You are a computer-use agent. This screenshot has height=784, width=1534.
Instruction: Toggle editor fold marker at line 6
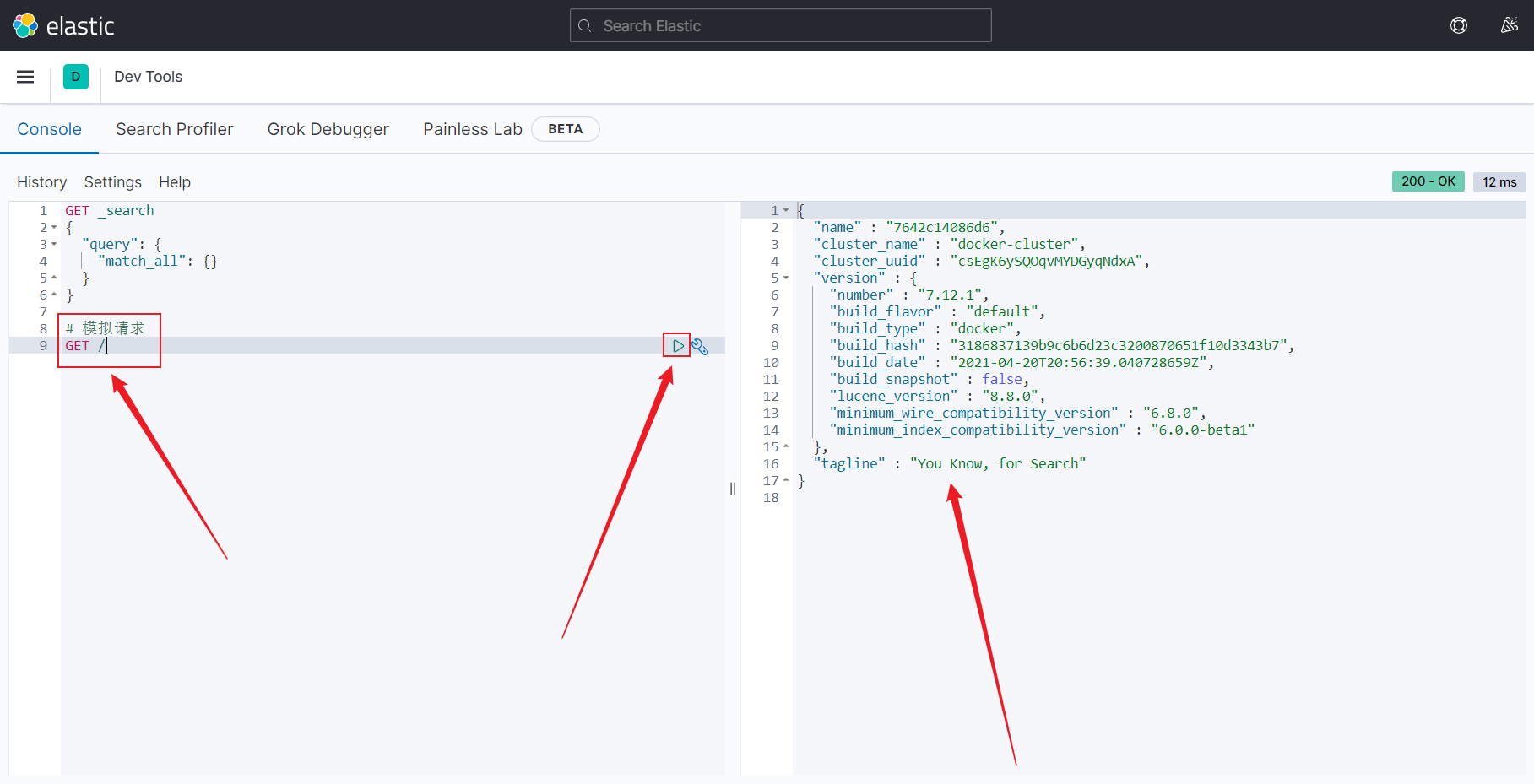click(x=54, y=295)
